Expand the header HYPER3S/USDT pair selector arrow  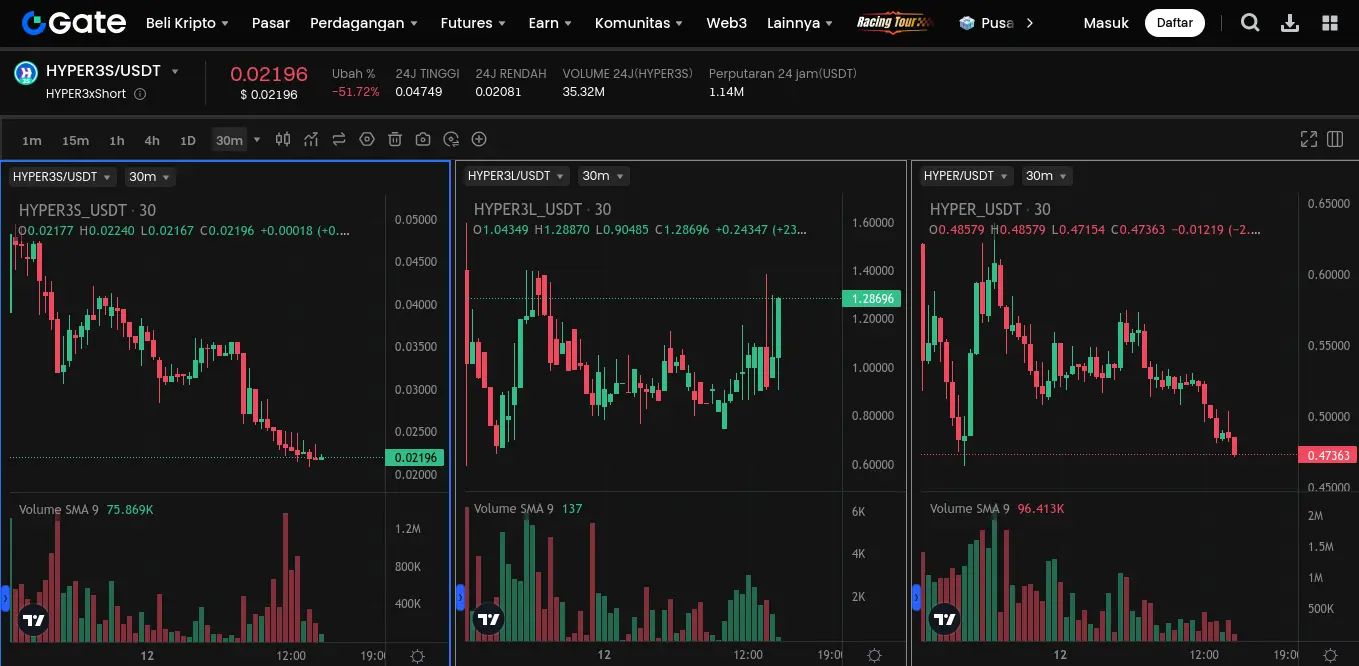pyautogui.click(x=175, y=72)
